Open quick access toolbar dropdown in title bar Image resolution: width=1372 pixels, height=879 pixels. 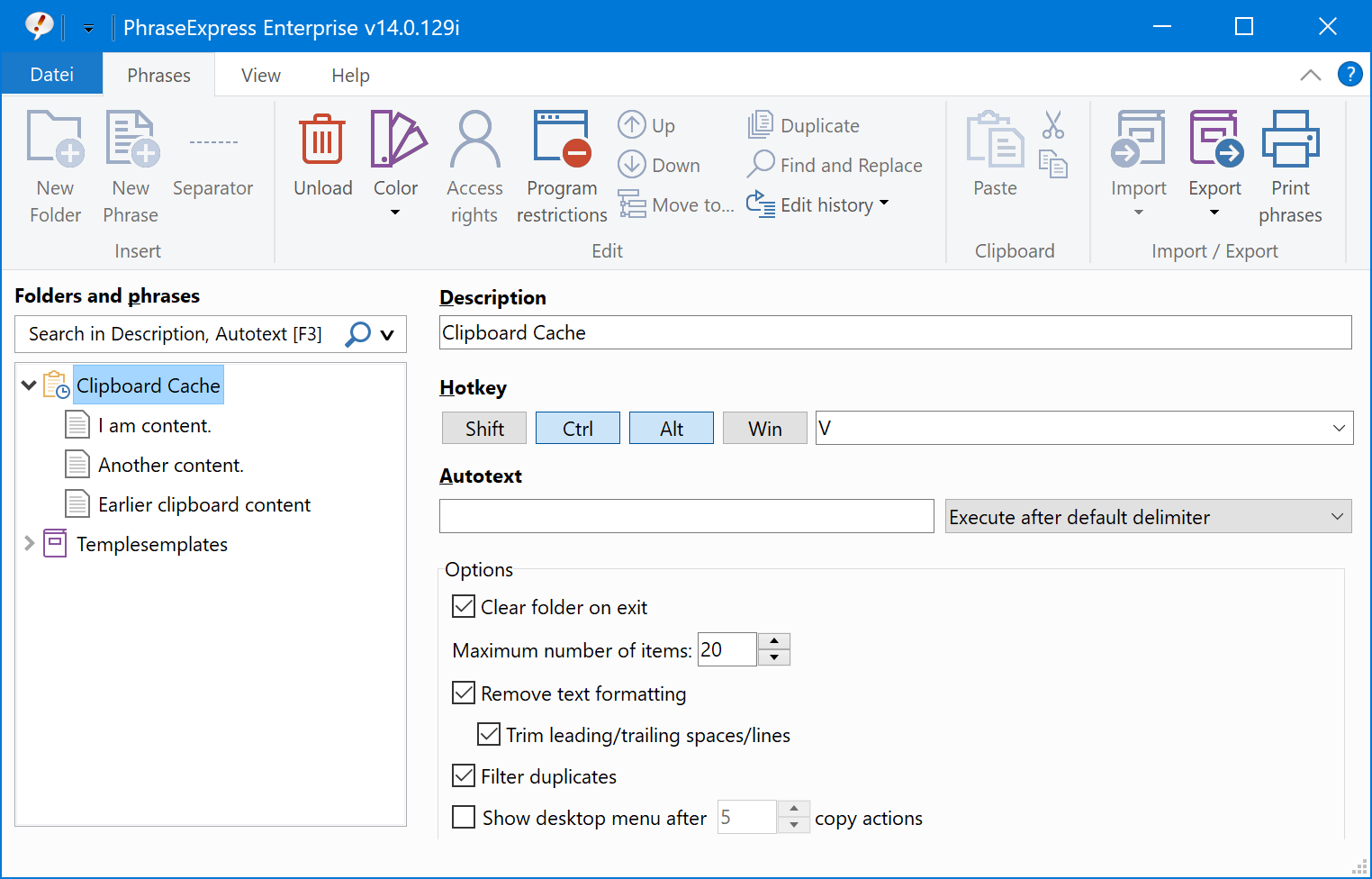click(x=88, y=28)
